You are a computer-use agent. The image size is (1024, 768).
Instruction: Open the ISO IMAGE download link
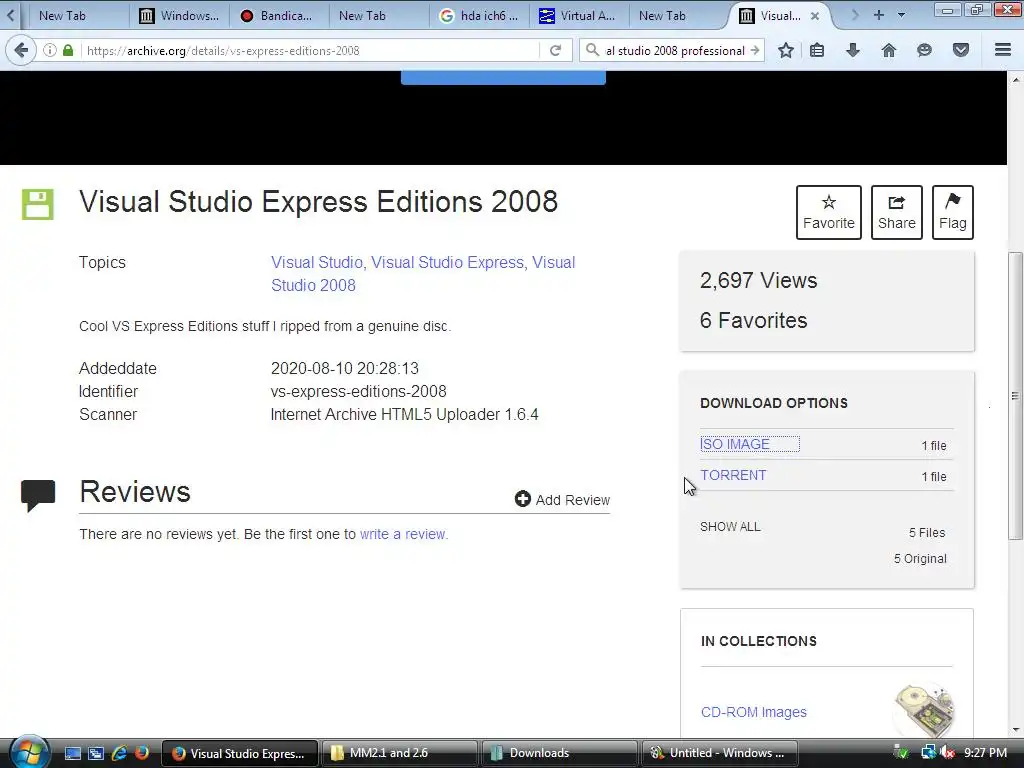pos(735,444)
